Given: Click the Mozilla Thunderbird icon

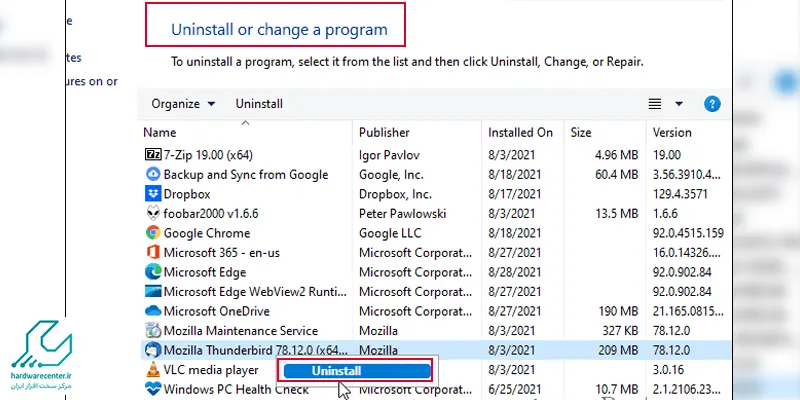Looking at the screenshot, I should [x=153, y=350].
